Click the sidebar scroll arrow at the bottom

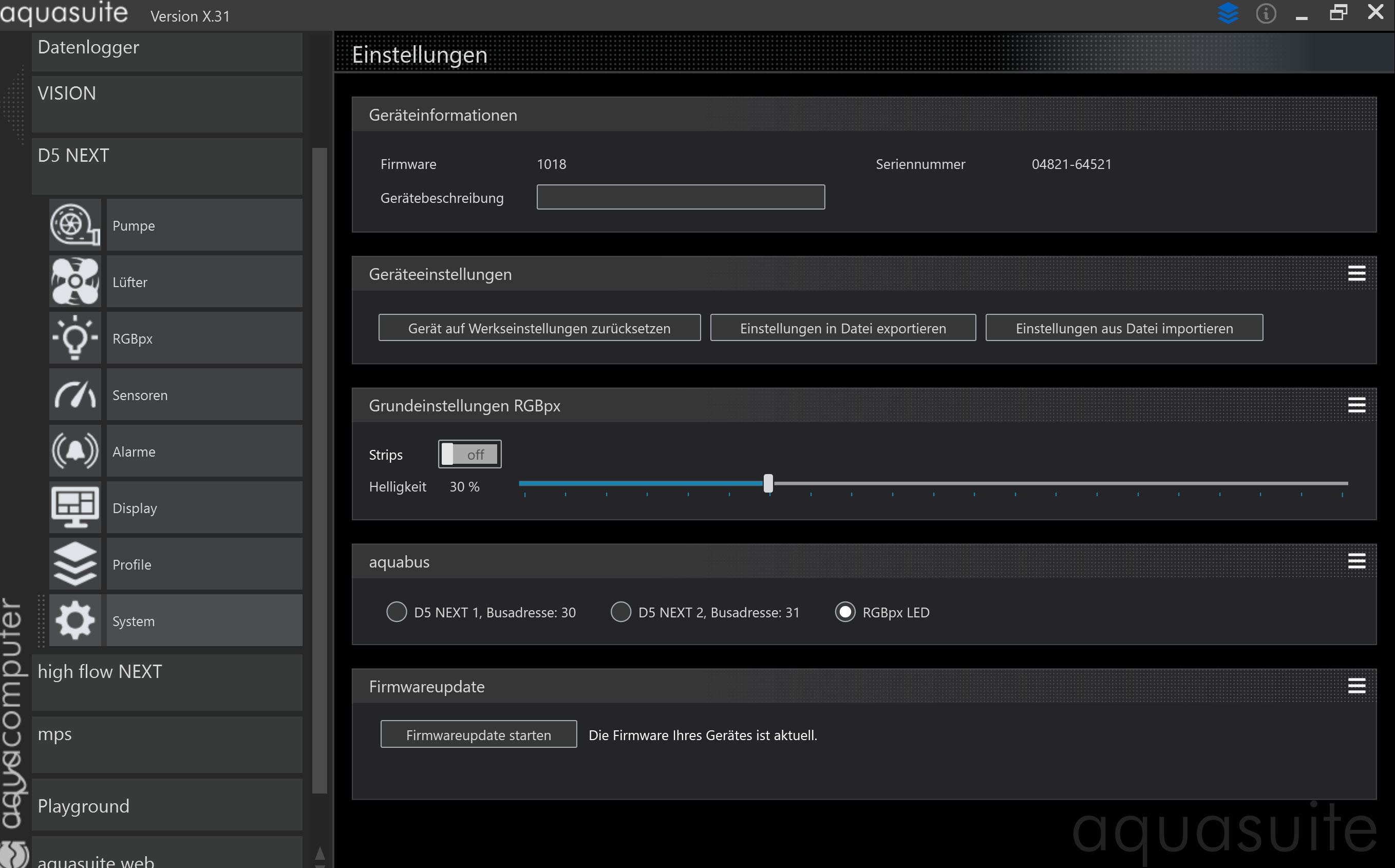[x=320, y=854]
